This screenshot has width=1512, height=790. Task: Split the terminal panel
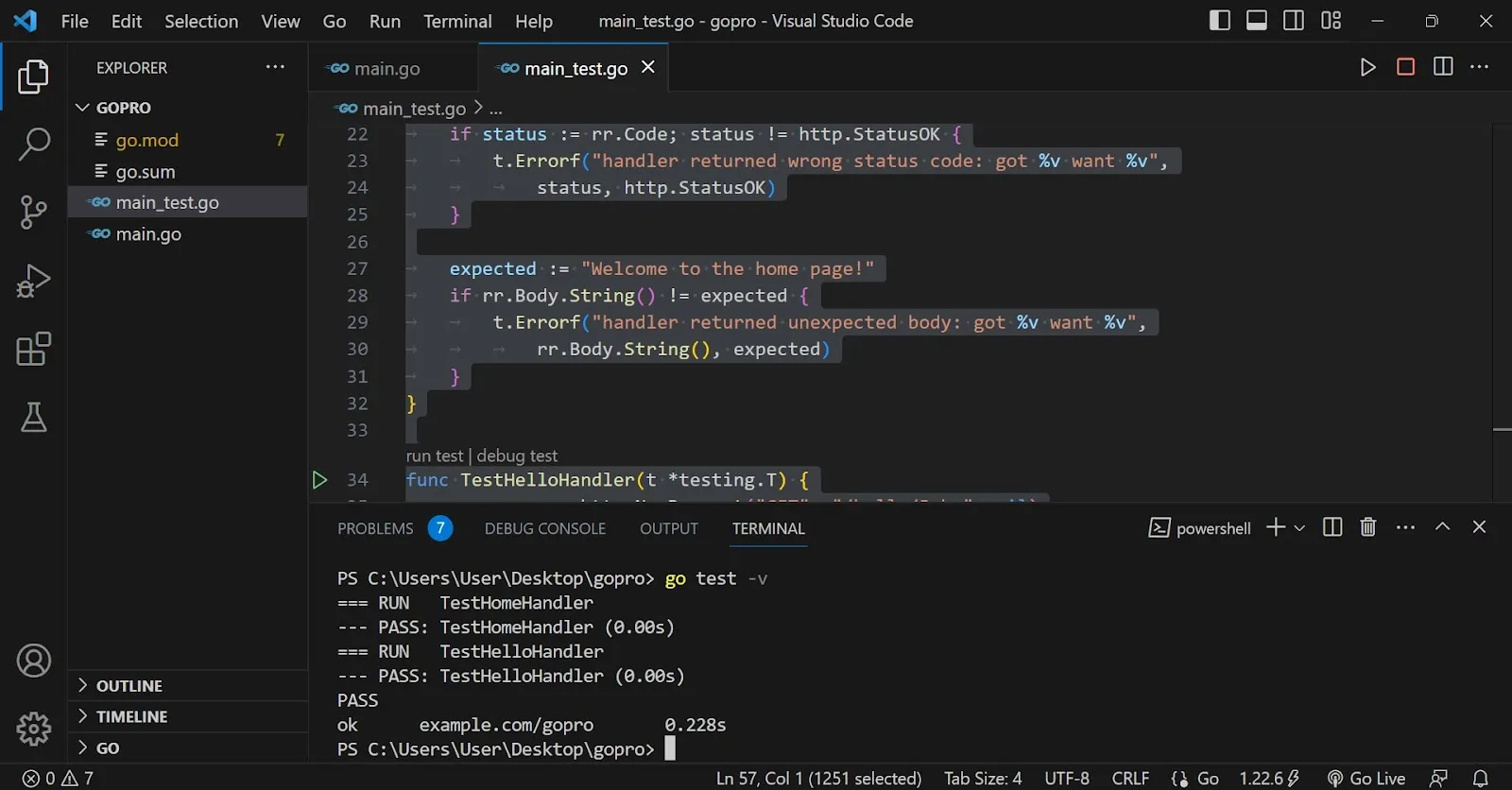click(1332, 527)
